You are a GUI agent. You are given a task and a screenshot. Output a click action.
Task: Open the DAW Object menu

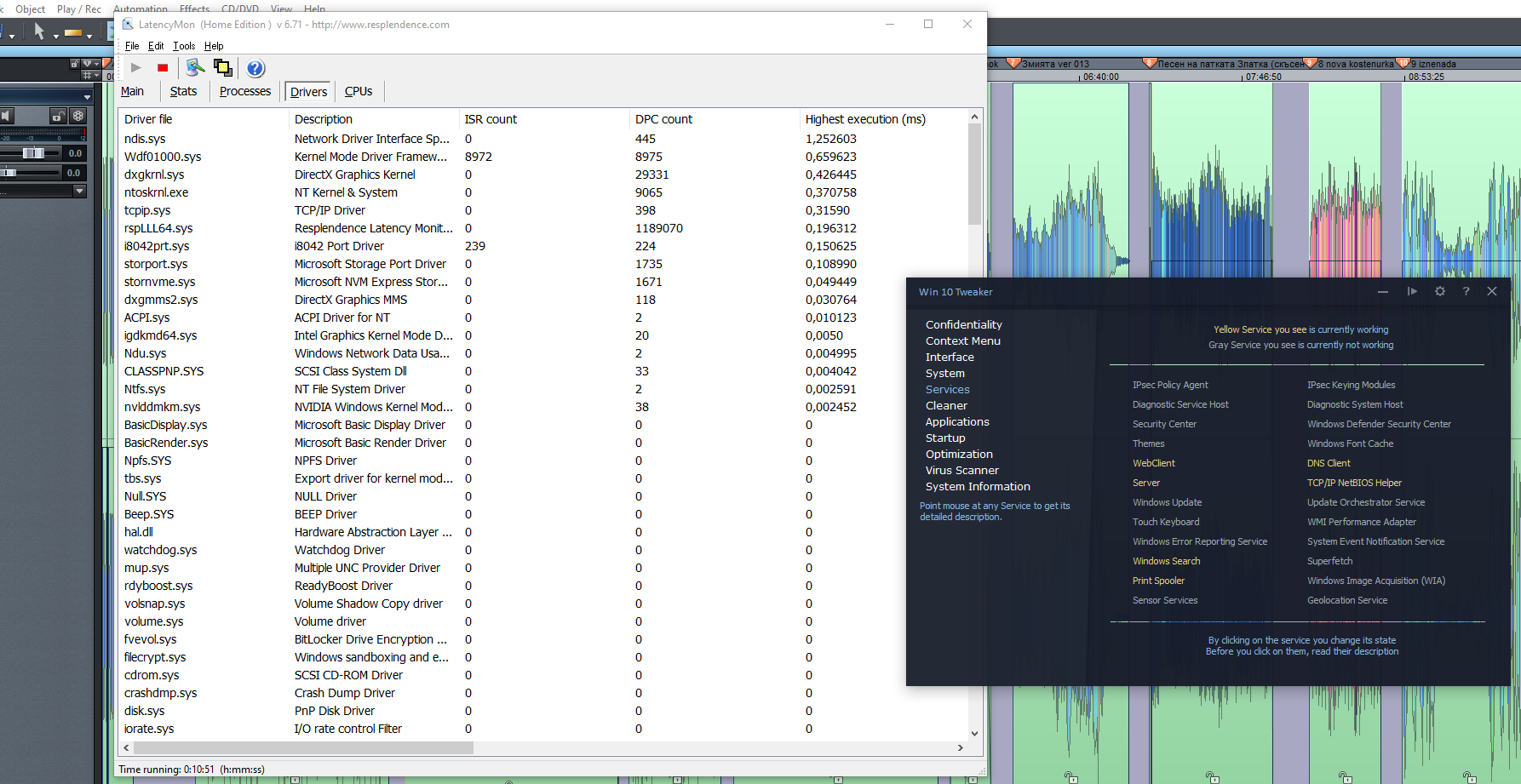coord(30,9)
